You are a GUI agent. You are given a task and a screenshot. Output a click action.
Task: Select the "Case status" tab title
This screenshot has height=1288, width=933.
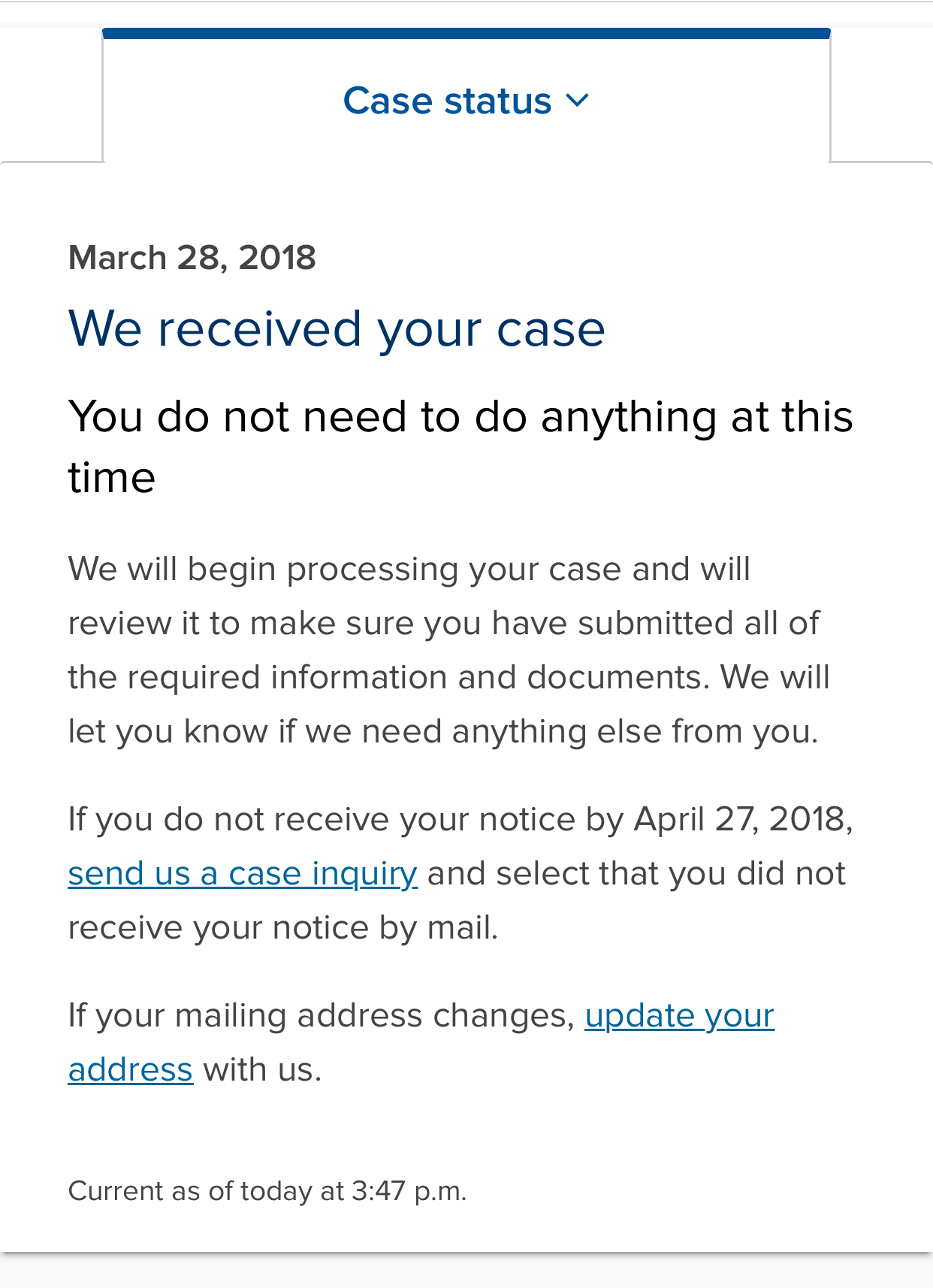pos(447,101)
